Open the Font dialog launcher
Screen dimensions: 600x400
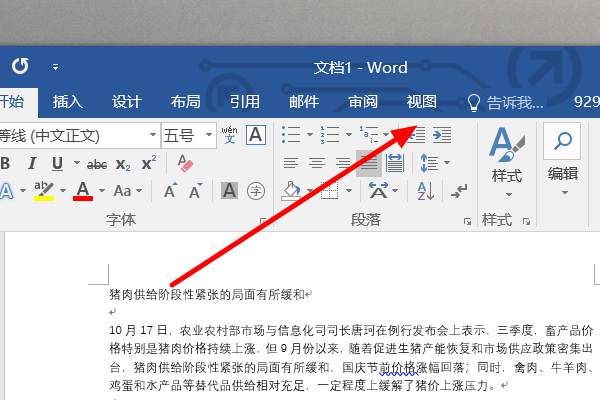point(263,221)
